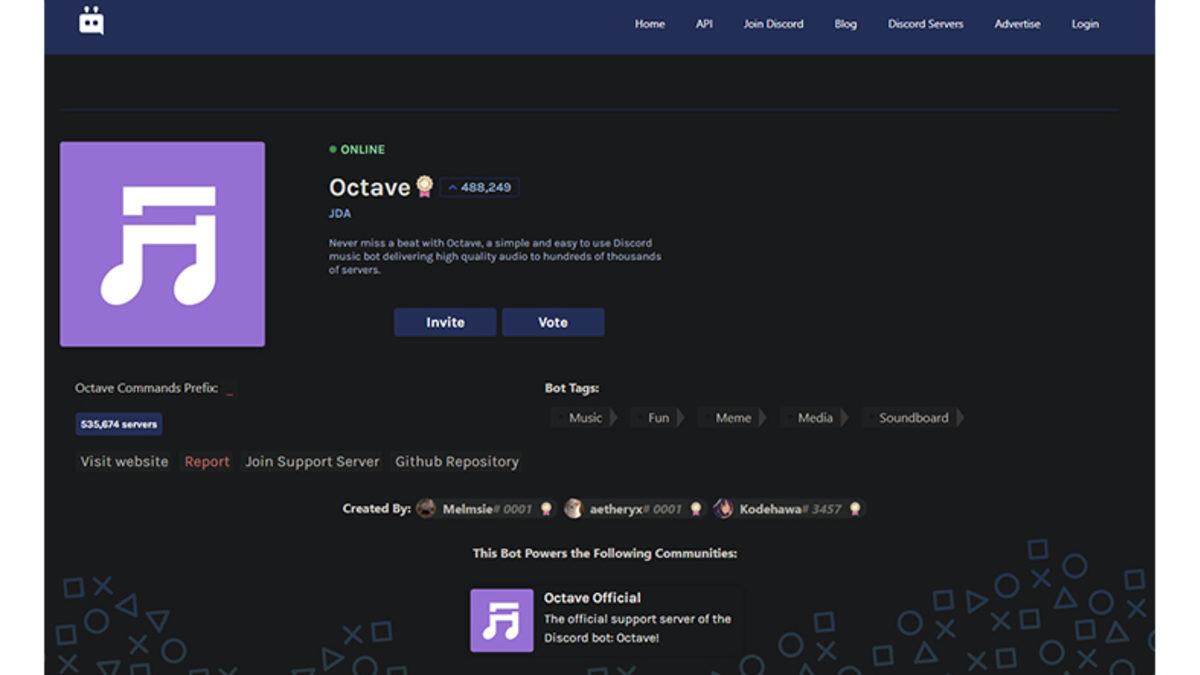Expand the Music tag chevron
The image size is (1200, 675).
pyautogui.click(x=612, y=418)
